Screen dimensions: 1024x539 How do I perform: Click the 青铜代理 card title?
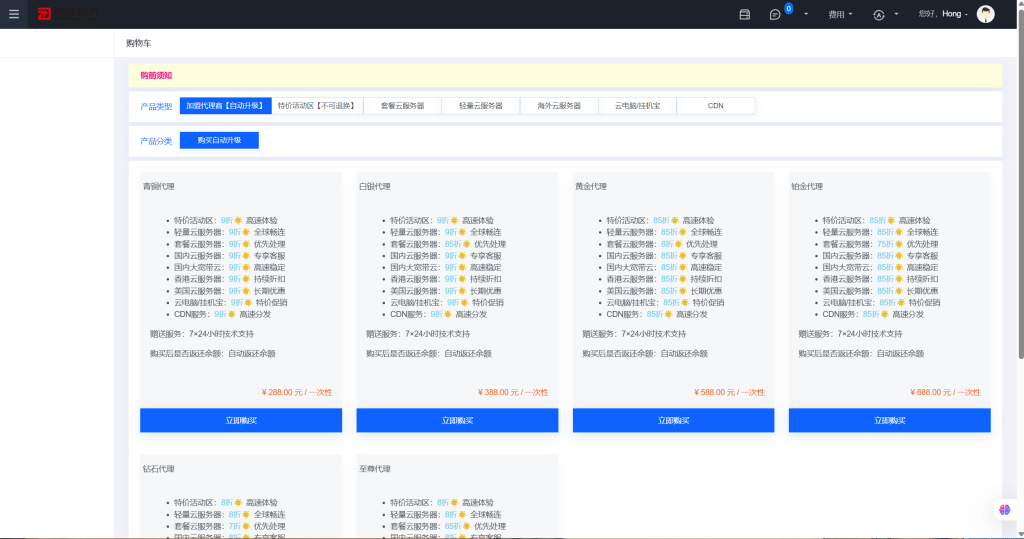point(159,187)
